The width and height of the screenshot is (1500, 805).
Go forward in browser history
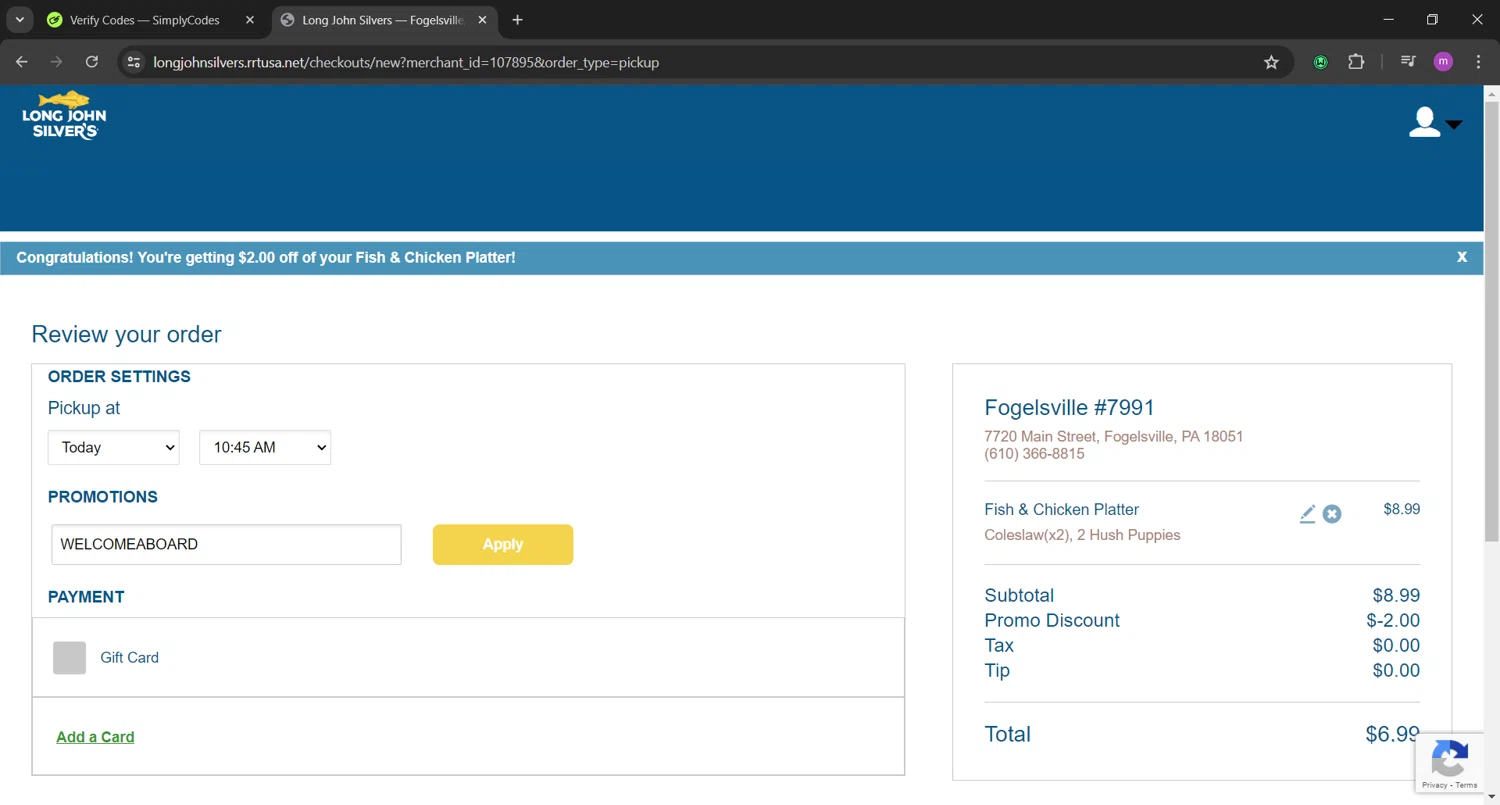57,62
